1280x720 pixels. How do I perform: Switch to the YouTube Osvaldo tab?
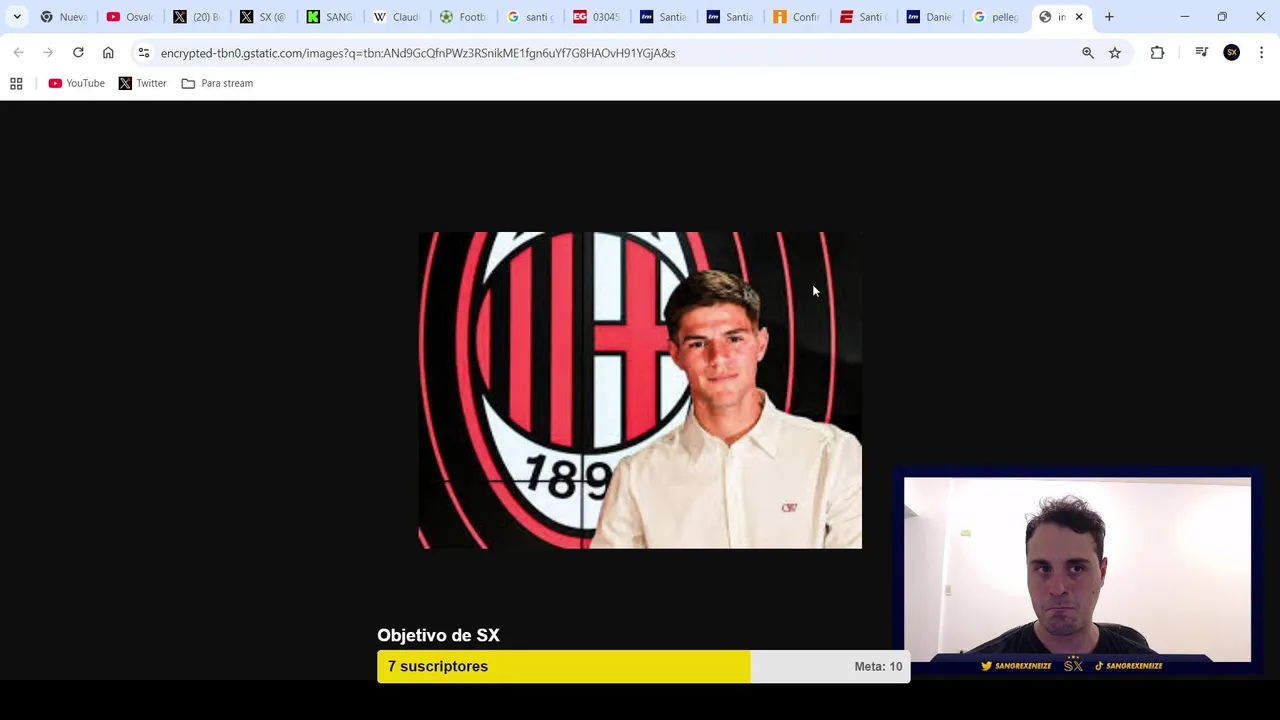(131, 17)
